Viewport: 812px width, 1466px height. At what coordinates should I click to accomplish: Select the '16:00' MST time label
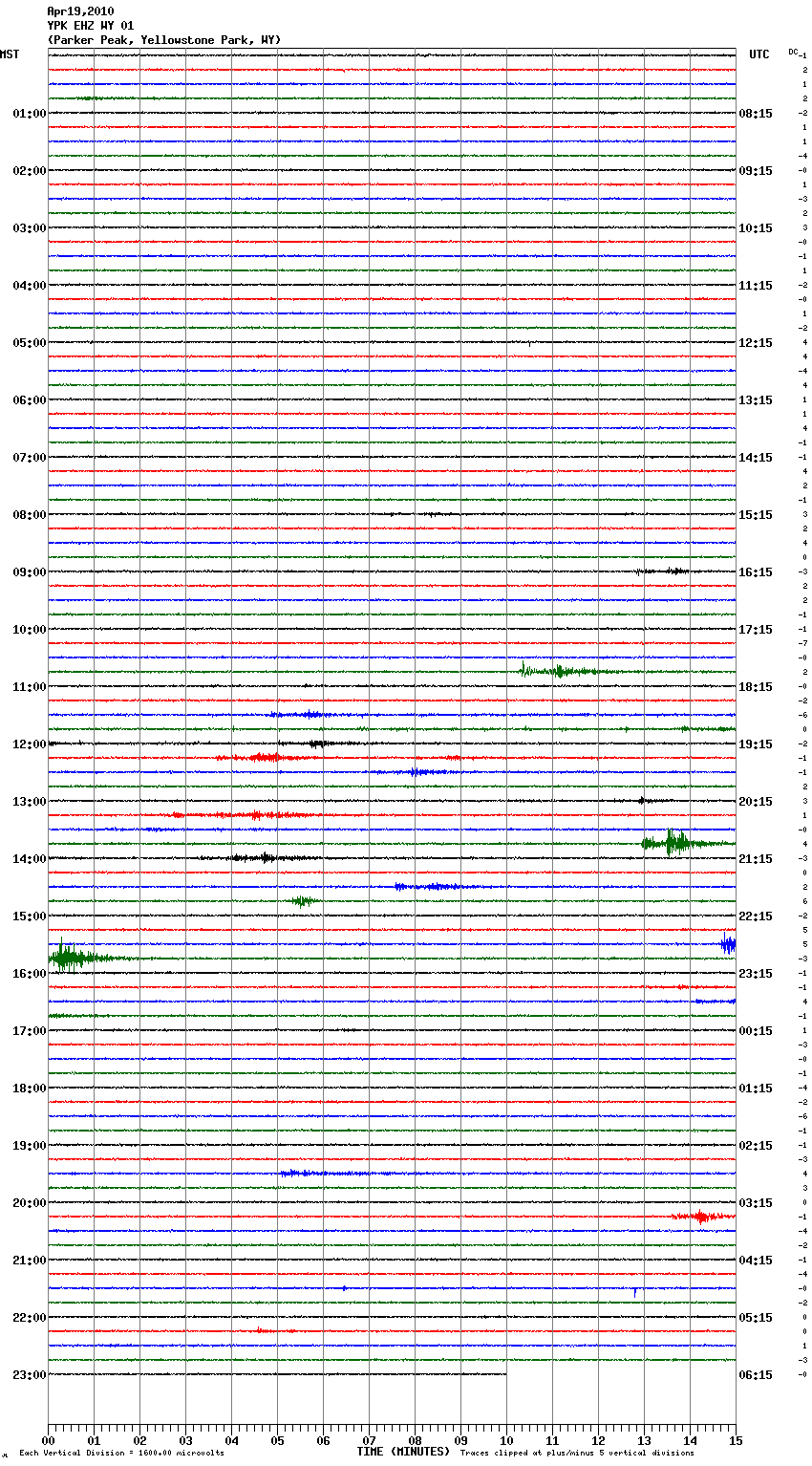[x=30, y=974]
